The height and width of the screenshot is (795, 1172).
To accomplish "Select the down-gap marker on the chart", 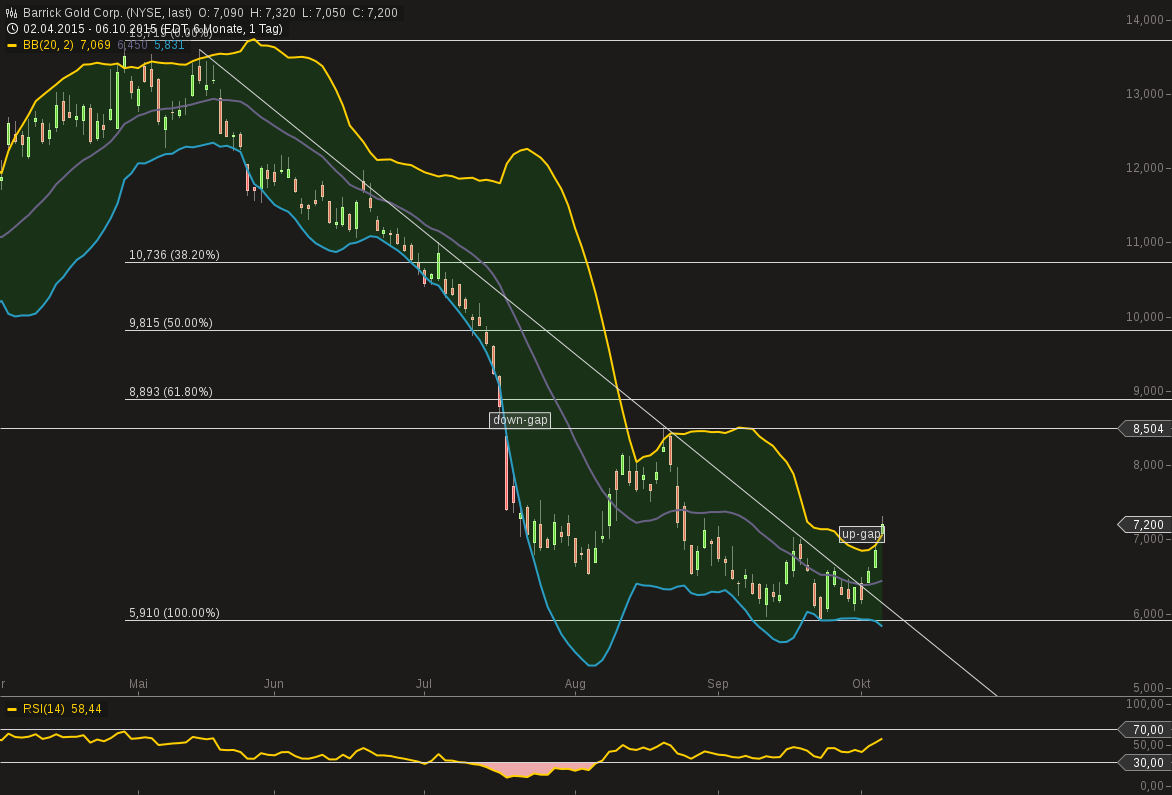I will tap(518, 419).
